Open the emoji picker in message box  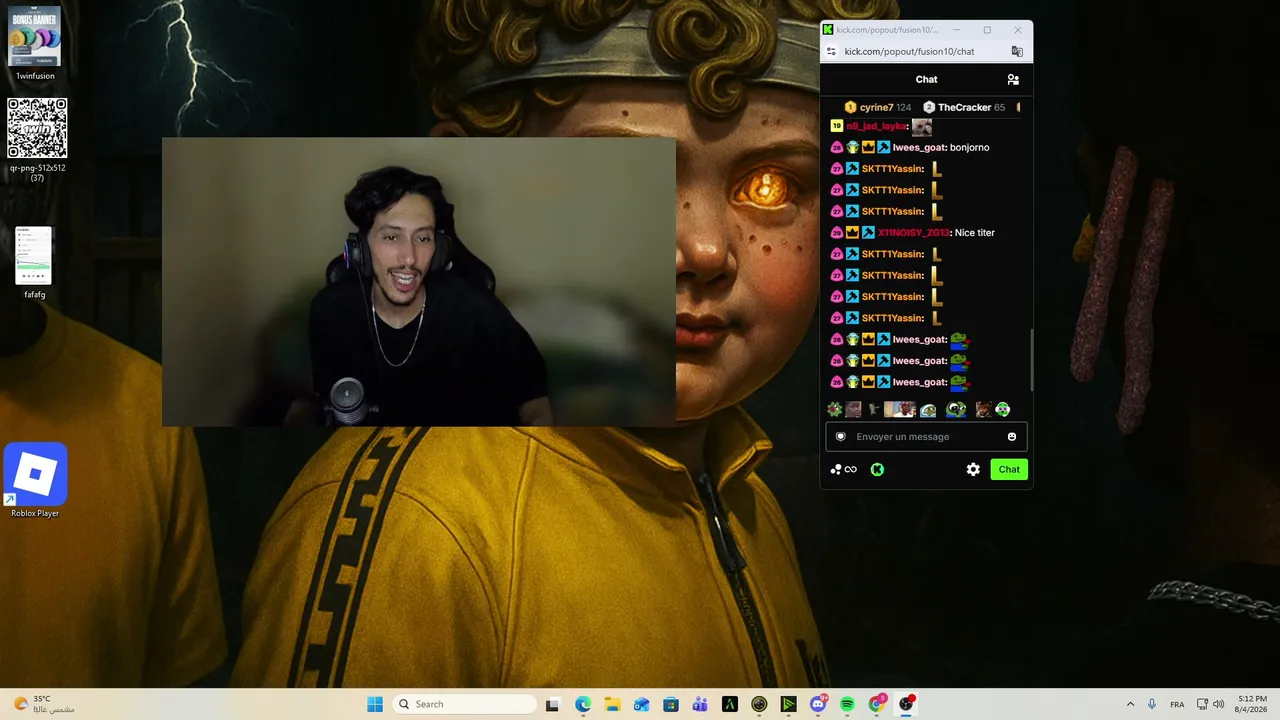click(1012, 437)
